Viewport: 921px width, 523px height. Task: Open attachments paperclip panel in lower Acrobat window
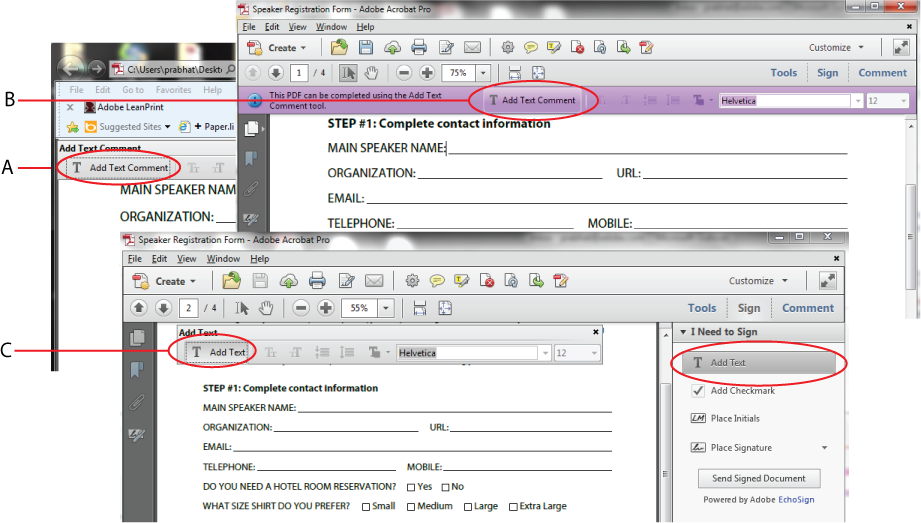point(136,403)
